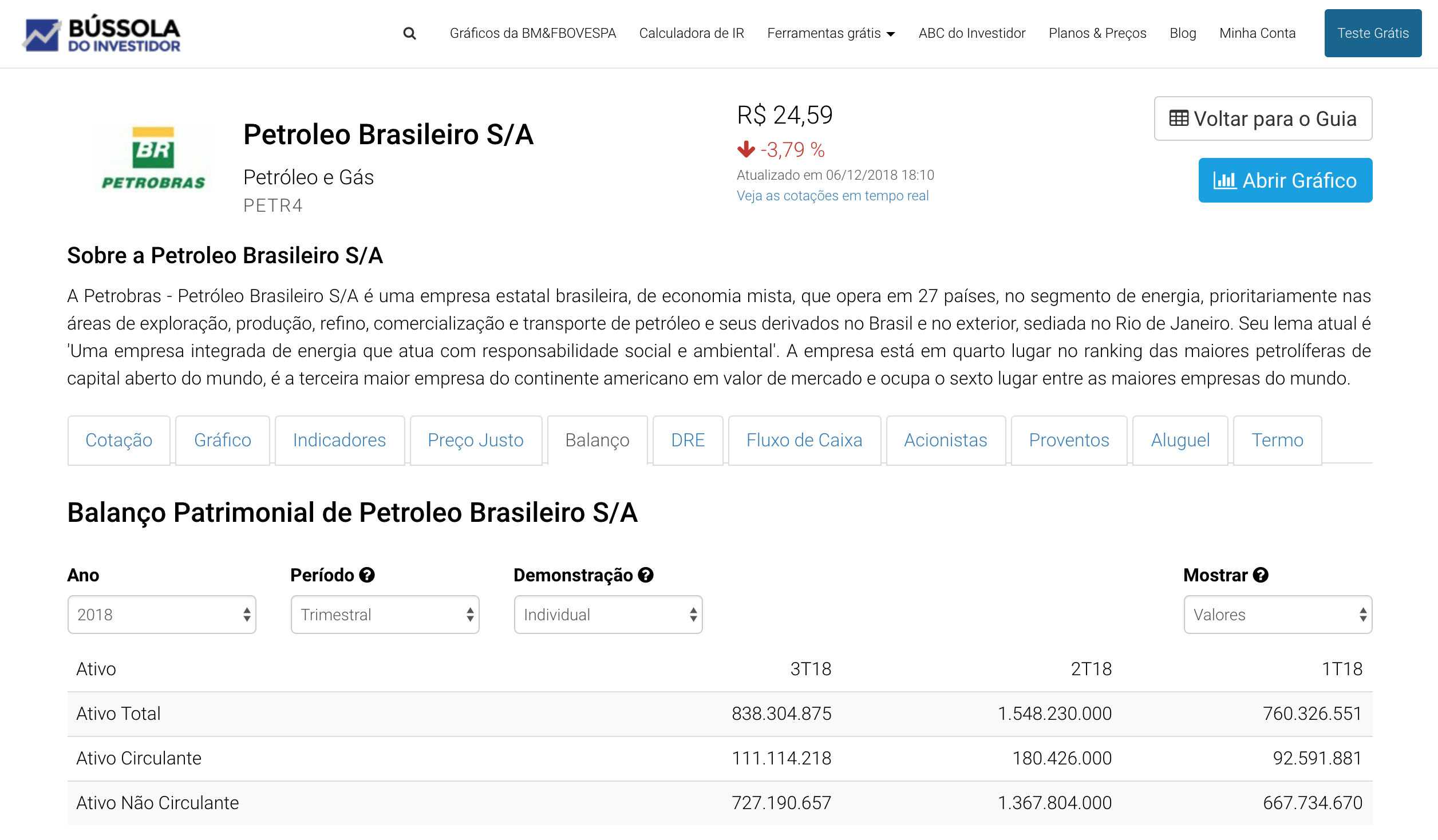
Task: Open Bússola do Investidor logo home
Action: pyautogui.click(x=101, y=34)
